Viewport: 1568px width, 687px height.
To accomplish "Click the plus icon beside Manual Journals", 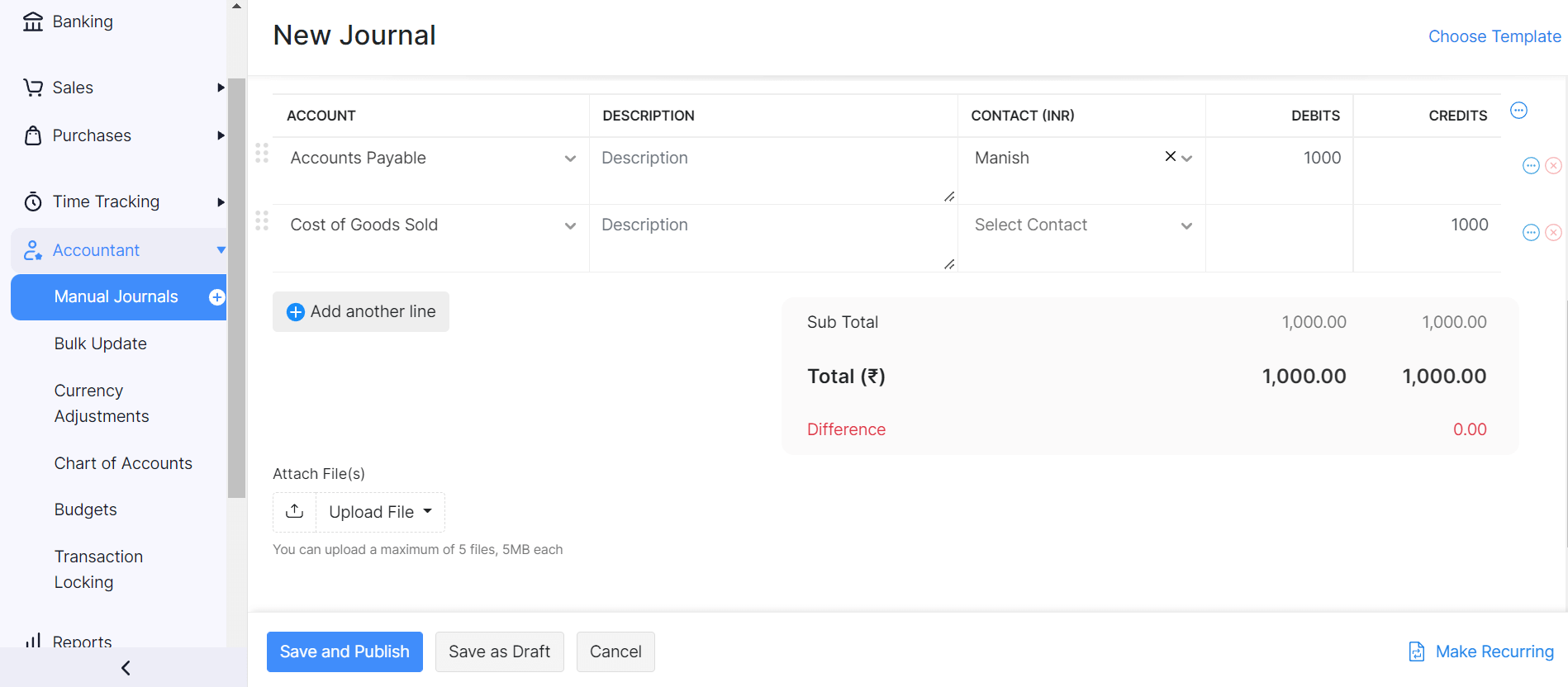I will (x=217, y=297).
